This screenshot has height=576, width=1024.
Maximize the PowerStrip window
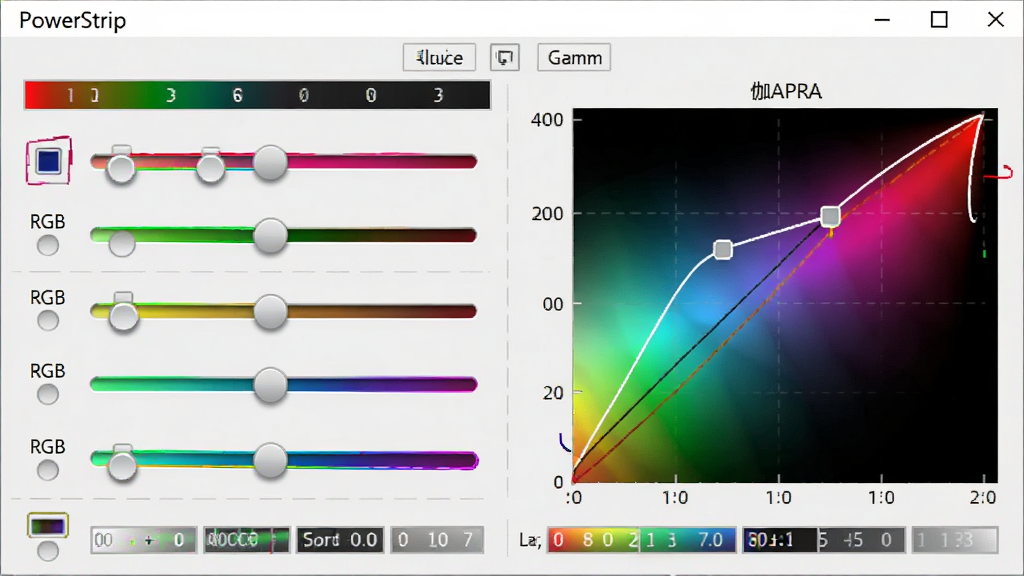point(939,20)
